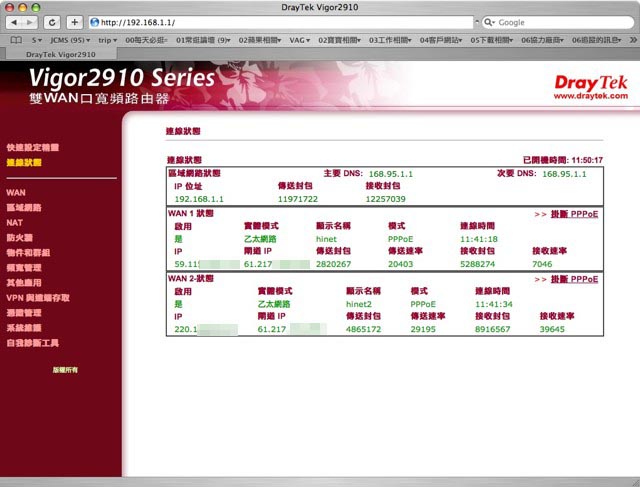Open the trip bookmarks folder
Screen dimensions: 640x487
107,40
